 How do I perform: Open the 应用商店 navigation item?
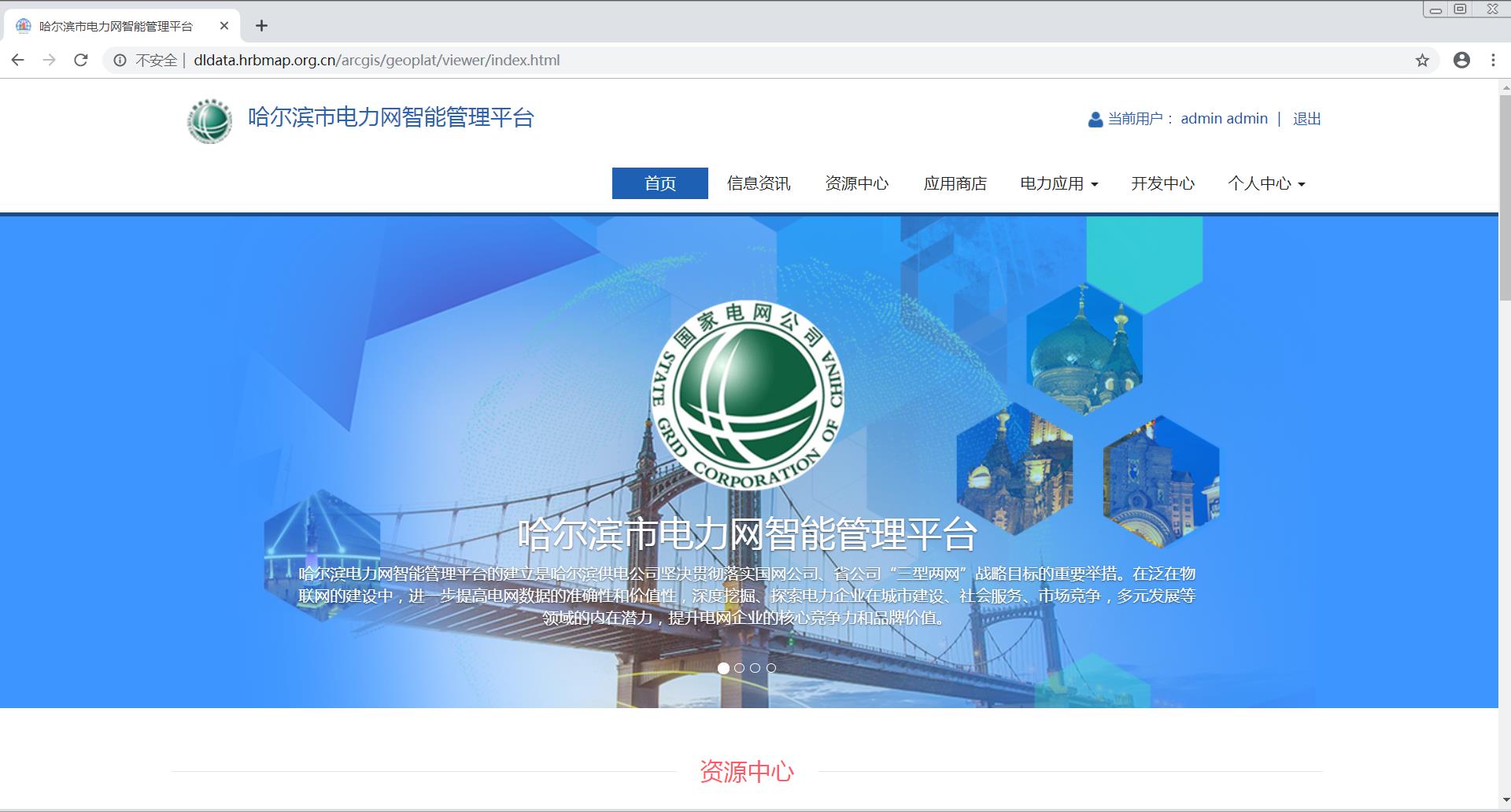(x=955, y=183)
